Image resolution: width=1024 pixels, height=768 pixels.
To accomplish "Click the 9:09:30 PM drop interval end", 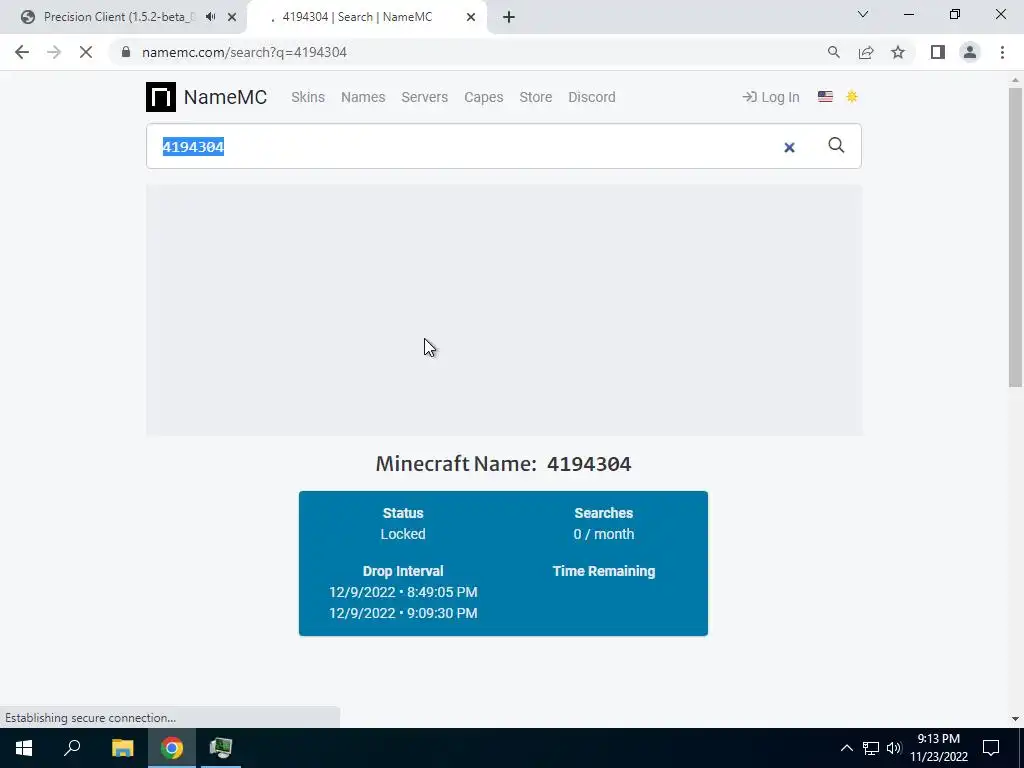I will (x=403, y=613).
